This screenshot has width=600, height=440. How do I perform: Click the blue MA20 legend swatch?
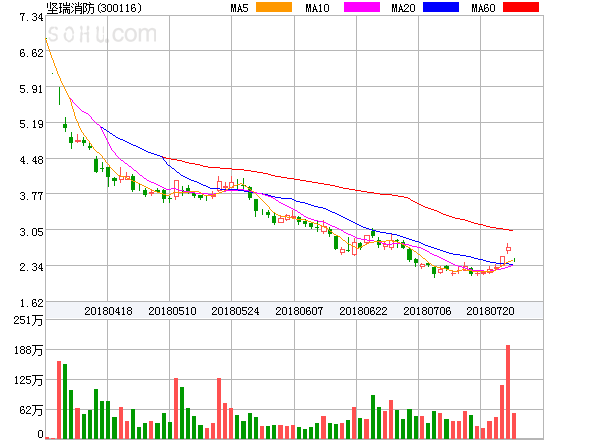pos(441,7)
